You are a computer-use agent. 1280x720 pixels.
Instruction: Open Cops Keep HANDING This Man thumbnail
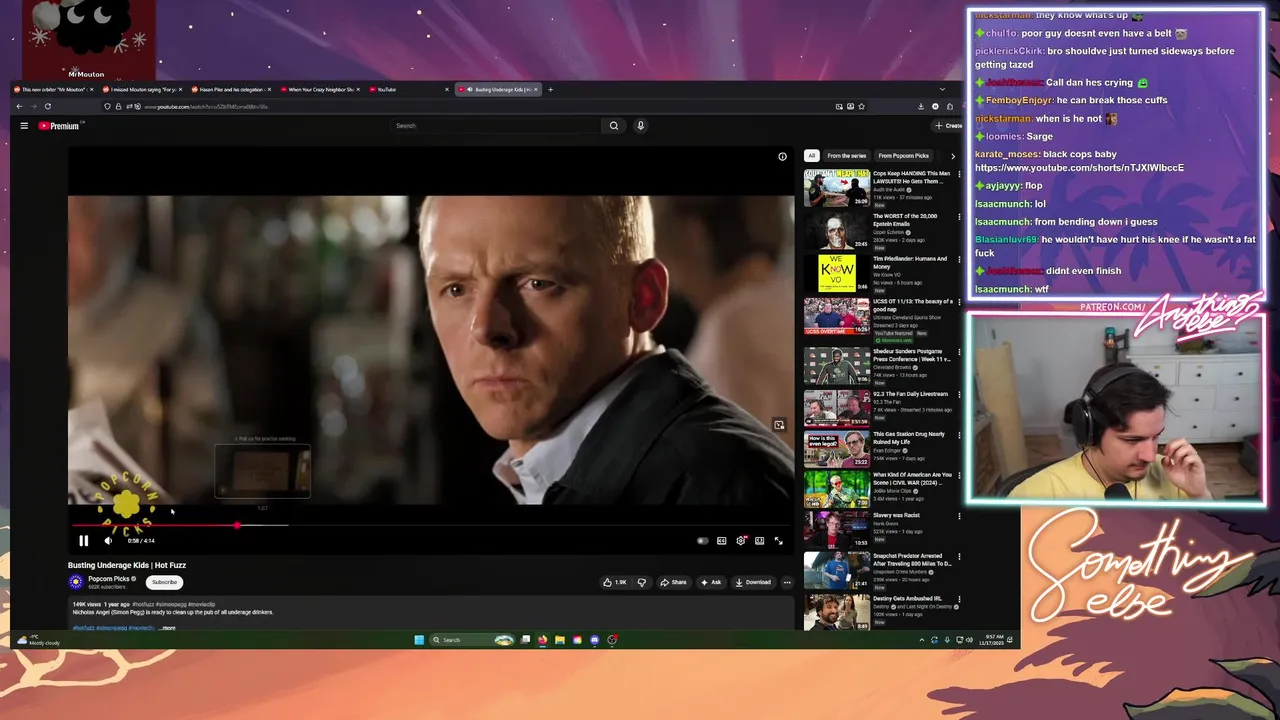[x=837, y=188]
